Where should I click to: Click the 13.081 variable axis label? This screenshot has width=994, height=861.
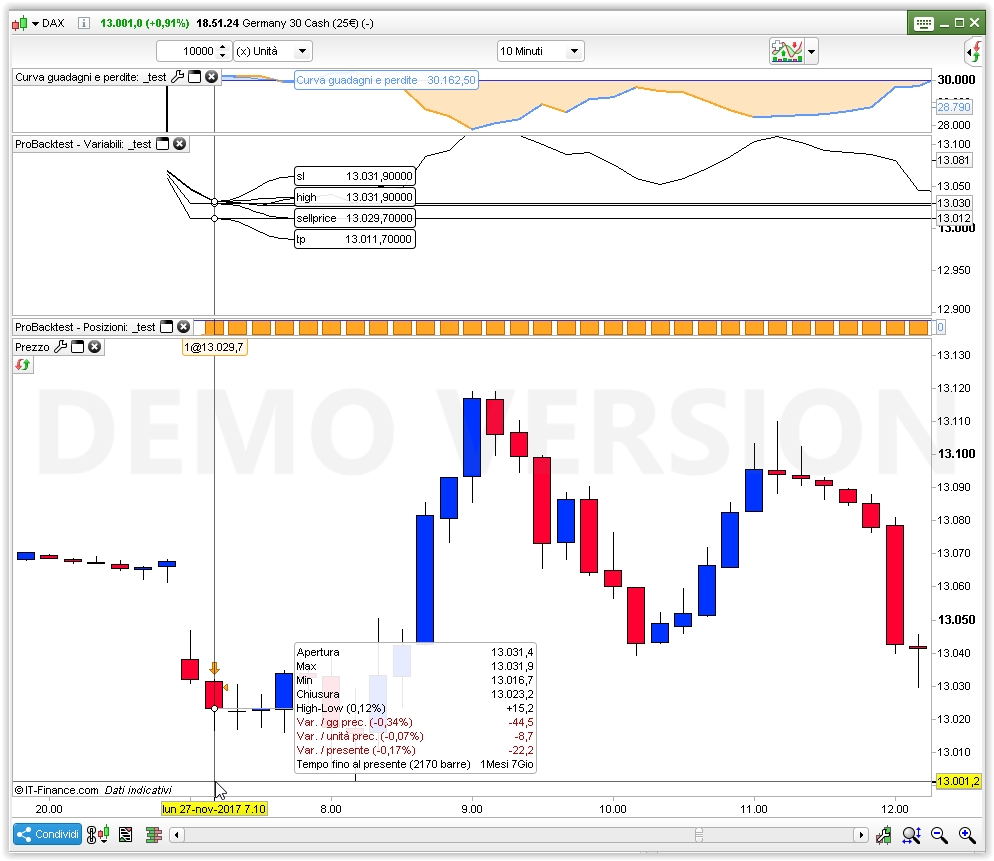coord(954,160)
